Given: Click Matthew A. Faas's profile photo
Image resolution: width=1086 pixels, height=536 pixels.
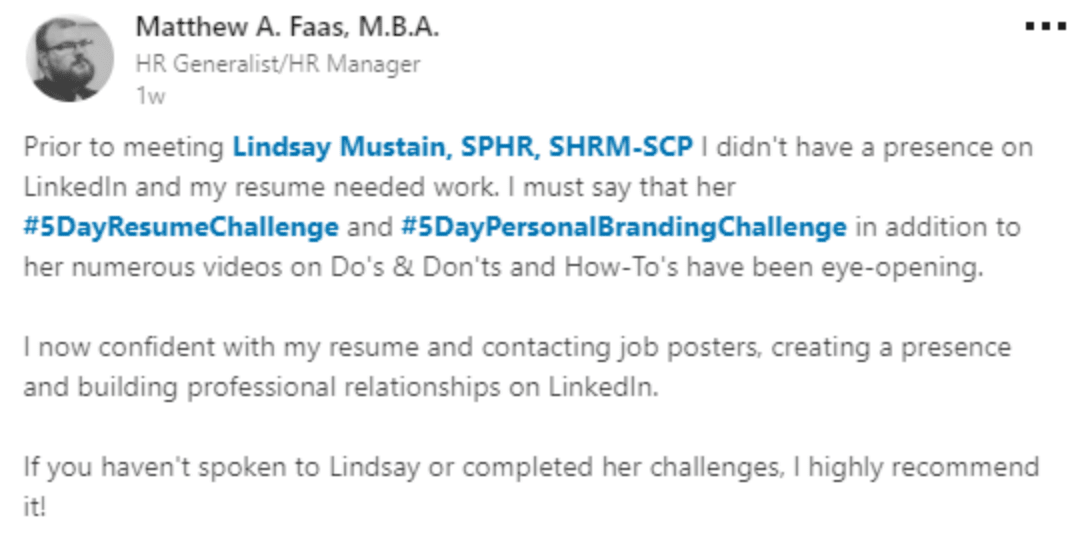Looking at the screenshot, I should coord(72,59).
